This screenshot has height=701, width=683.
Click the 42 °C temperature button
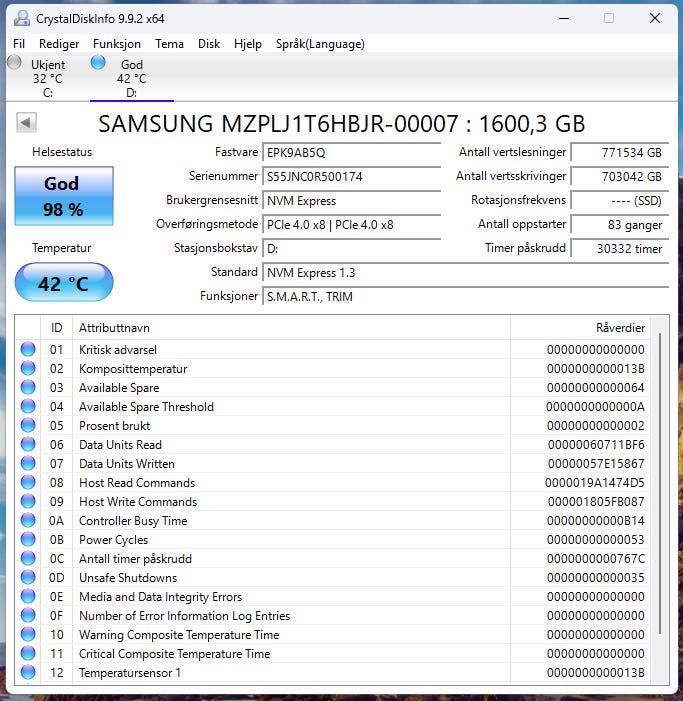pyautogui.click(x=63, y=283)
